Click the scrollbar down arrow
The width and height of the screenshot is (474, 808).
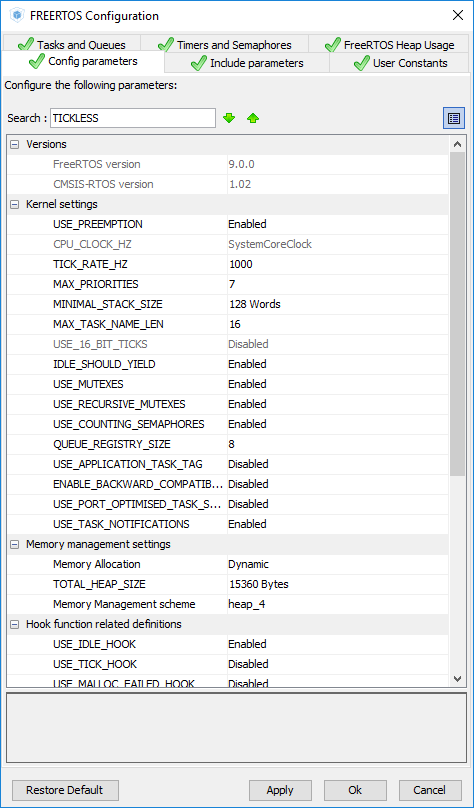[x=457, y=679]
